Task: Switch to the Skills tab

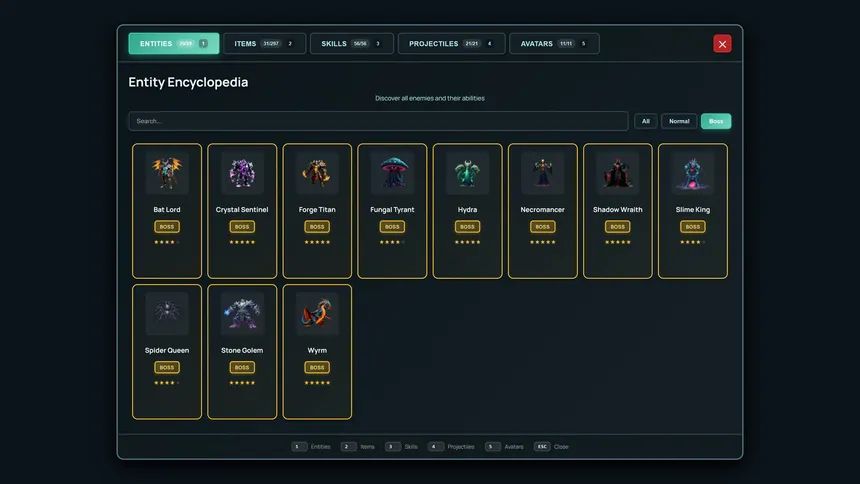Action: (352, 43)
